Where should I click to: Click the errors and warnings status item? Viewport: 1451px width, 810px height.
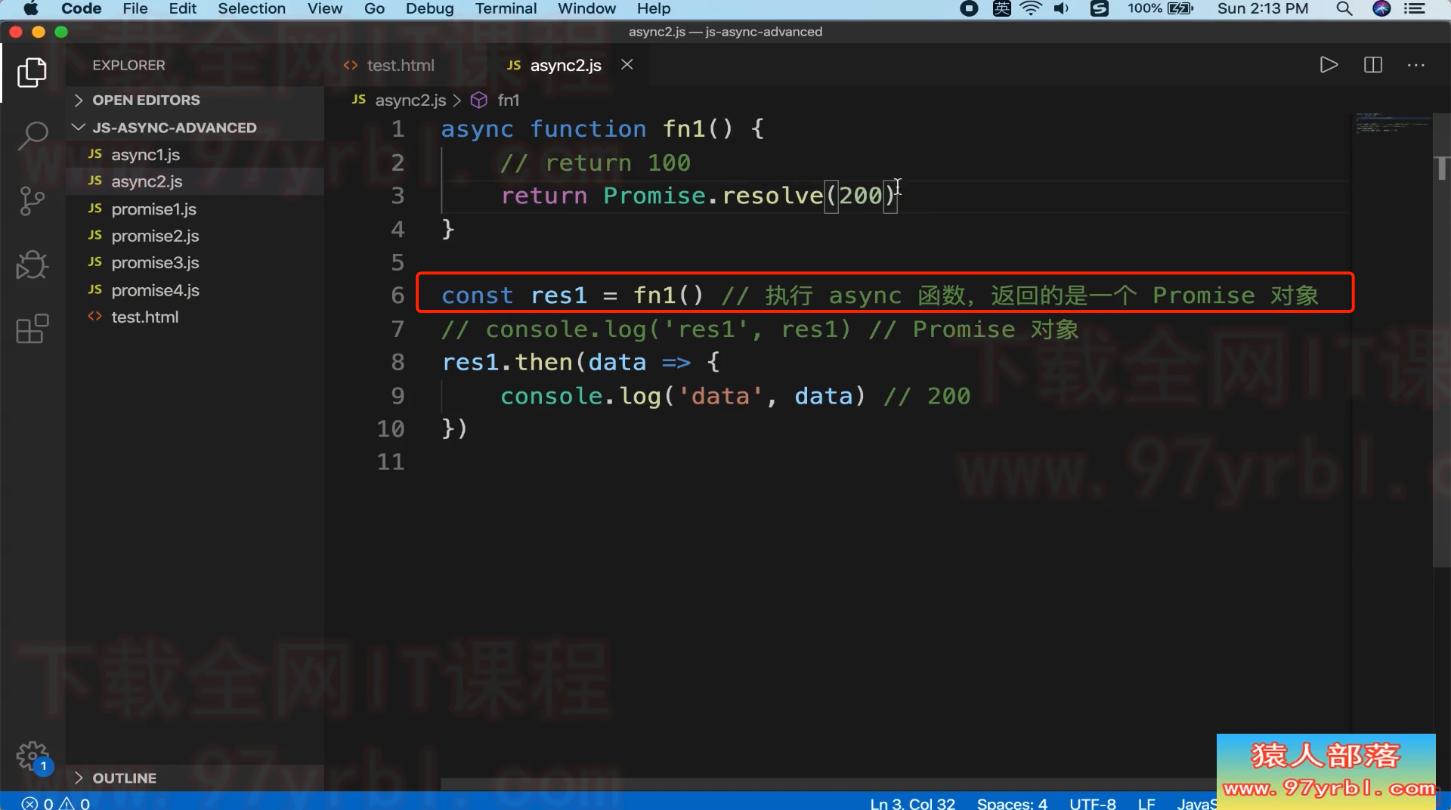(x=56, y=803)
